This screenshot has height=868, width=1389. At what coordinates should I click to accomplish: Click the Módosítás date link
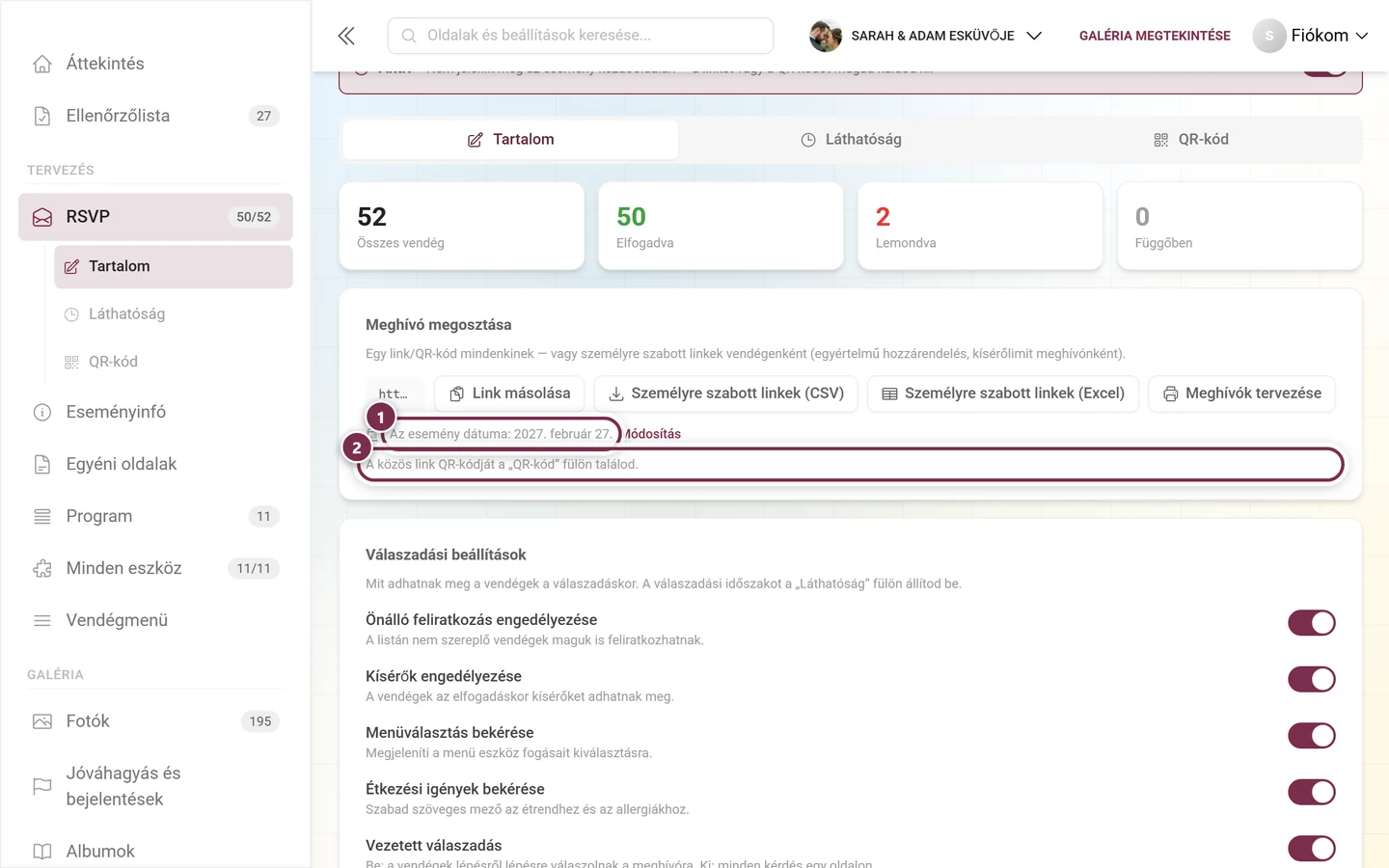pyautogui.click(x=653, y=434)
